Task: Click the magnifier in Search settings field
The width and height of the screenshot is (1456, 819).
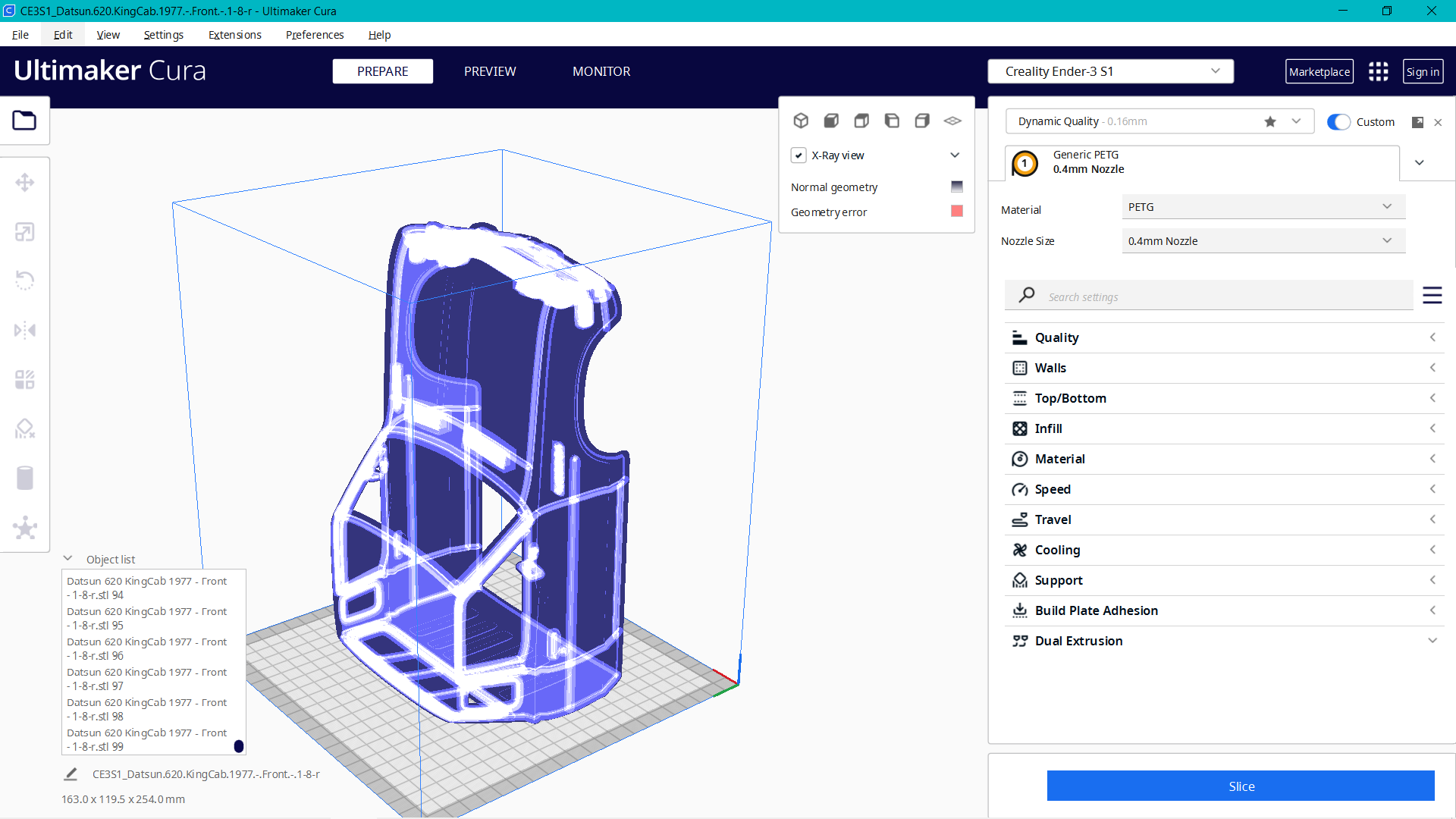Action: (1026, 295)
